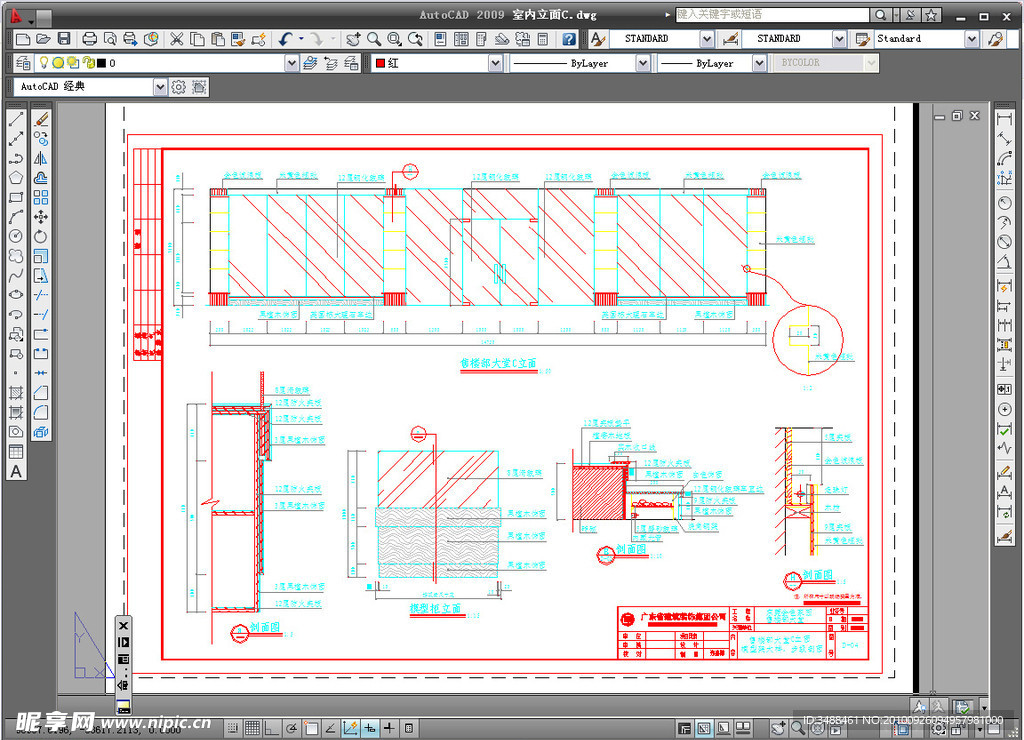
Task: Pick the Circle drawing tool
Action: pyautogui.click(x=16, y=236)
